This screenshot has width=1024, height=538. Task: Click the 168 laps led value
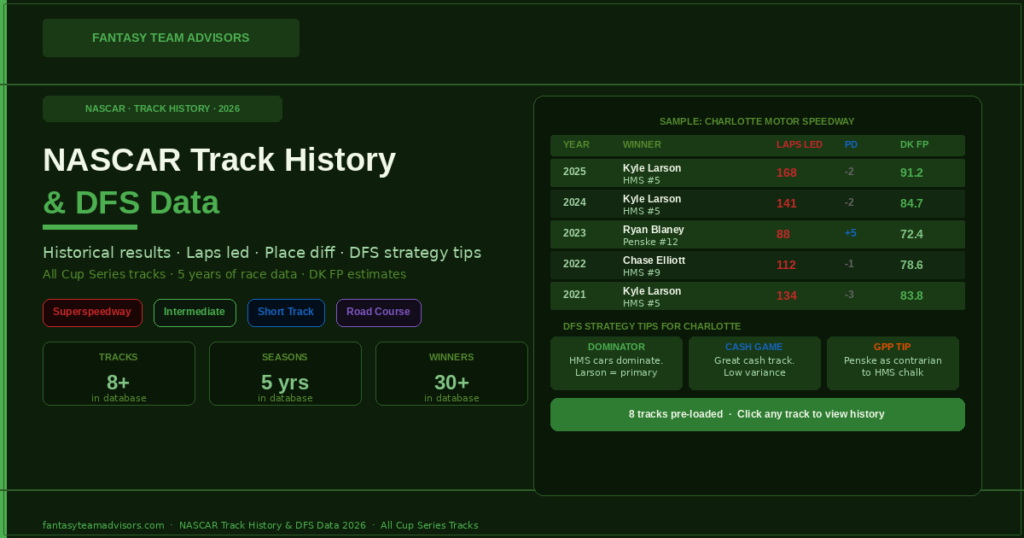tap(786, 173)
